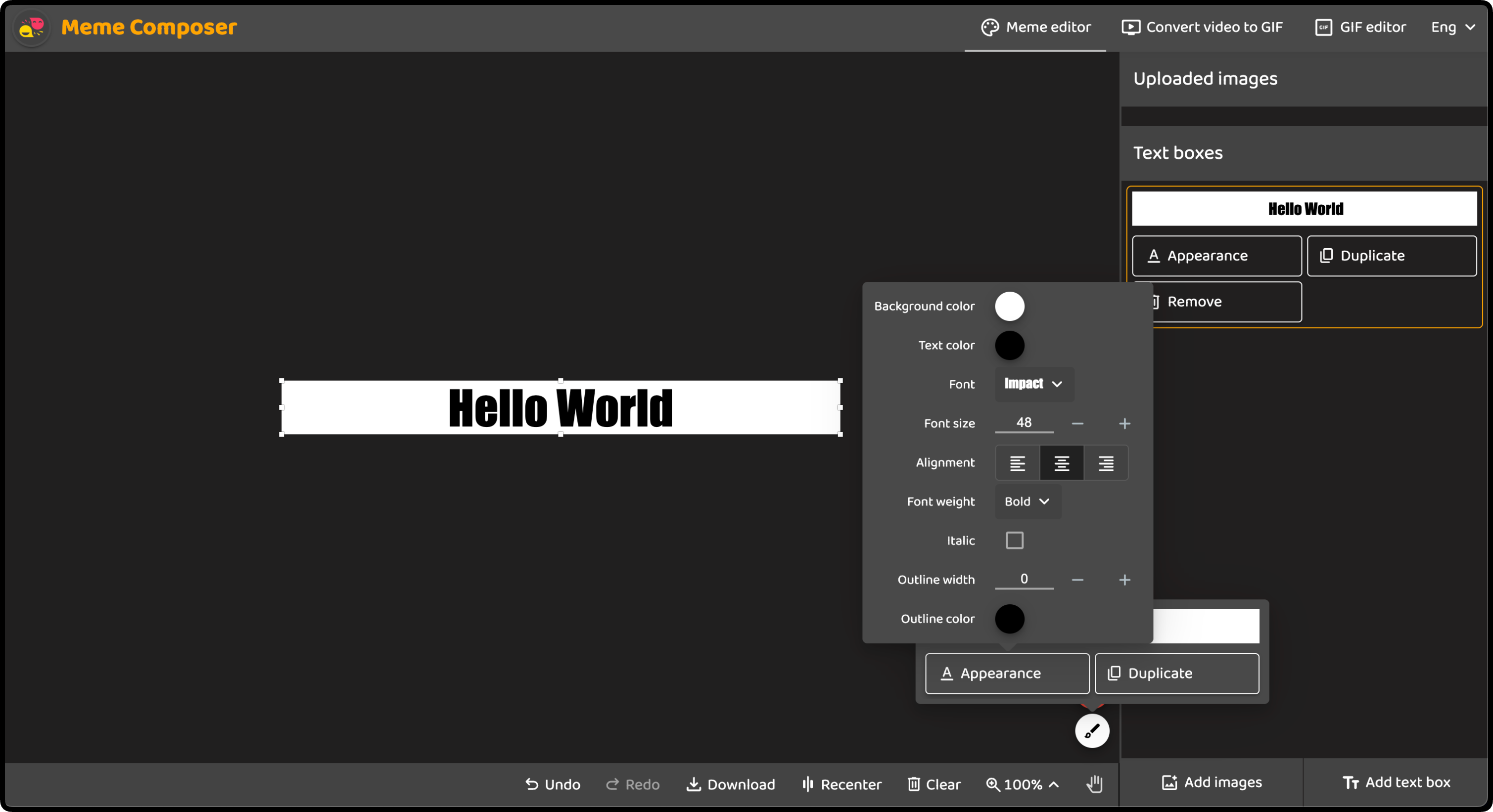Switch to Convert video to GIF tab
Screen dimensions: 1493x812
click(x=1202, y=27)
